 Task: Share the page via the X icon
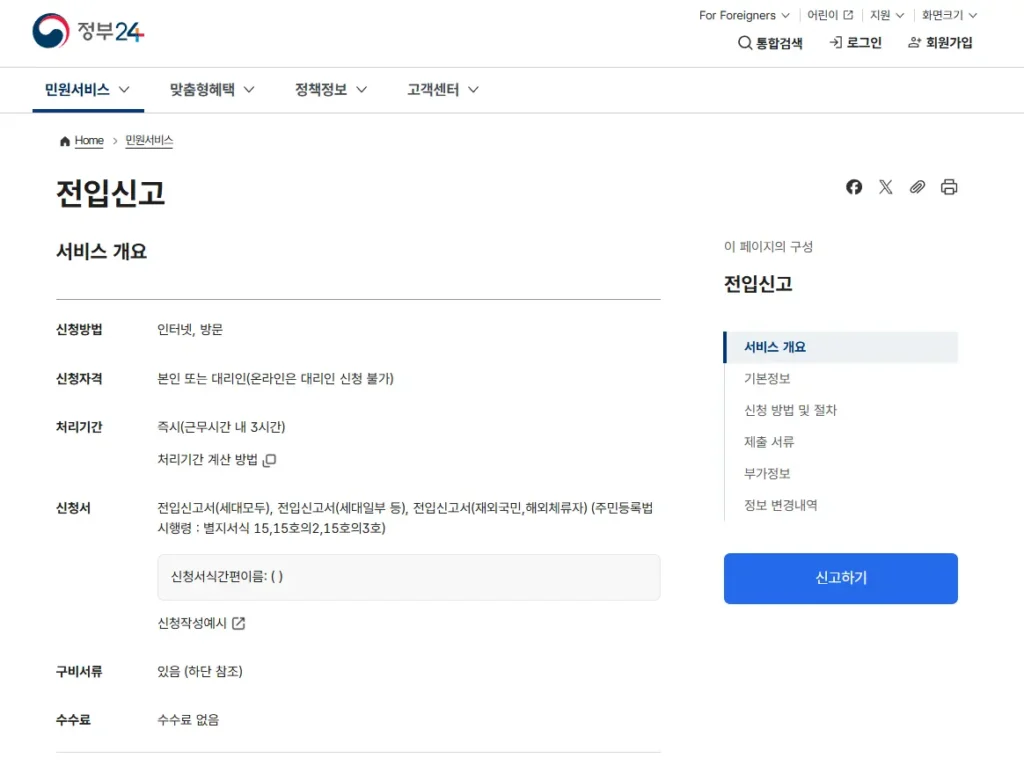(x=885, y=187)
